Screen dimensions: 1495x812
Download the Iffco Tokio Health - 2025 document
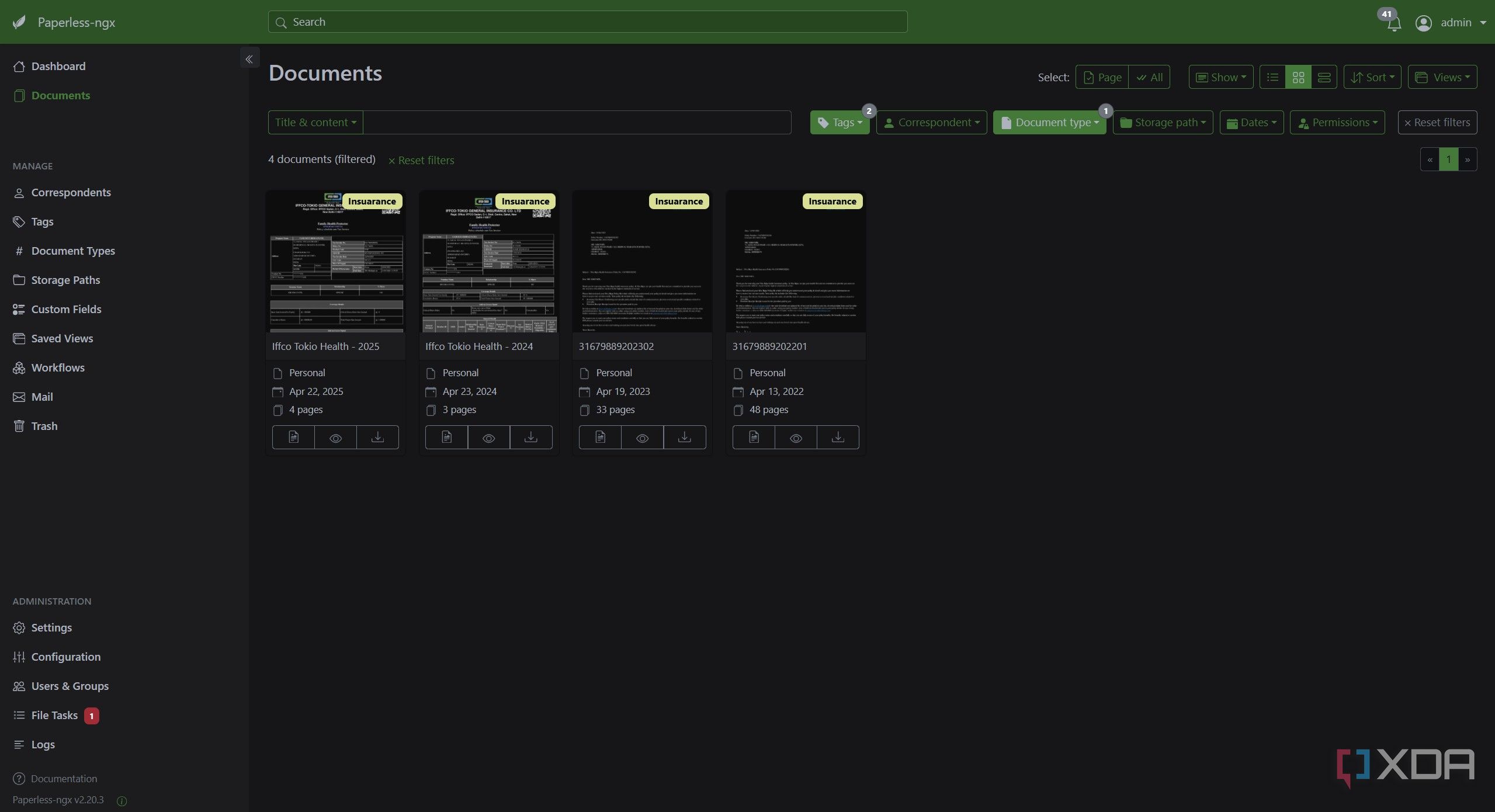point(377,438)
